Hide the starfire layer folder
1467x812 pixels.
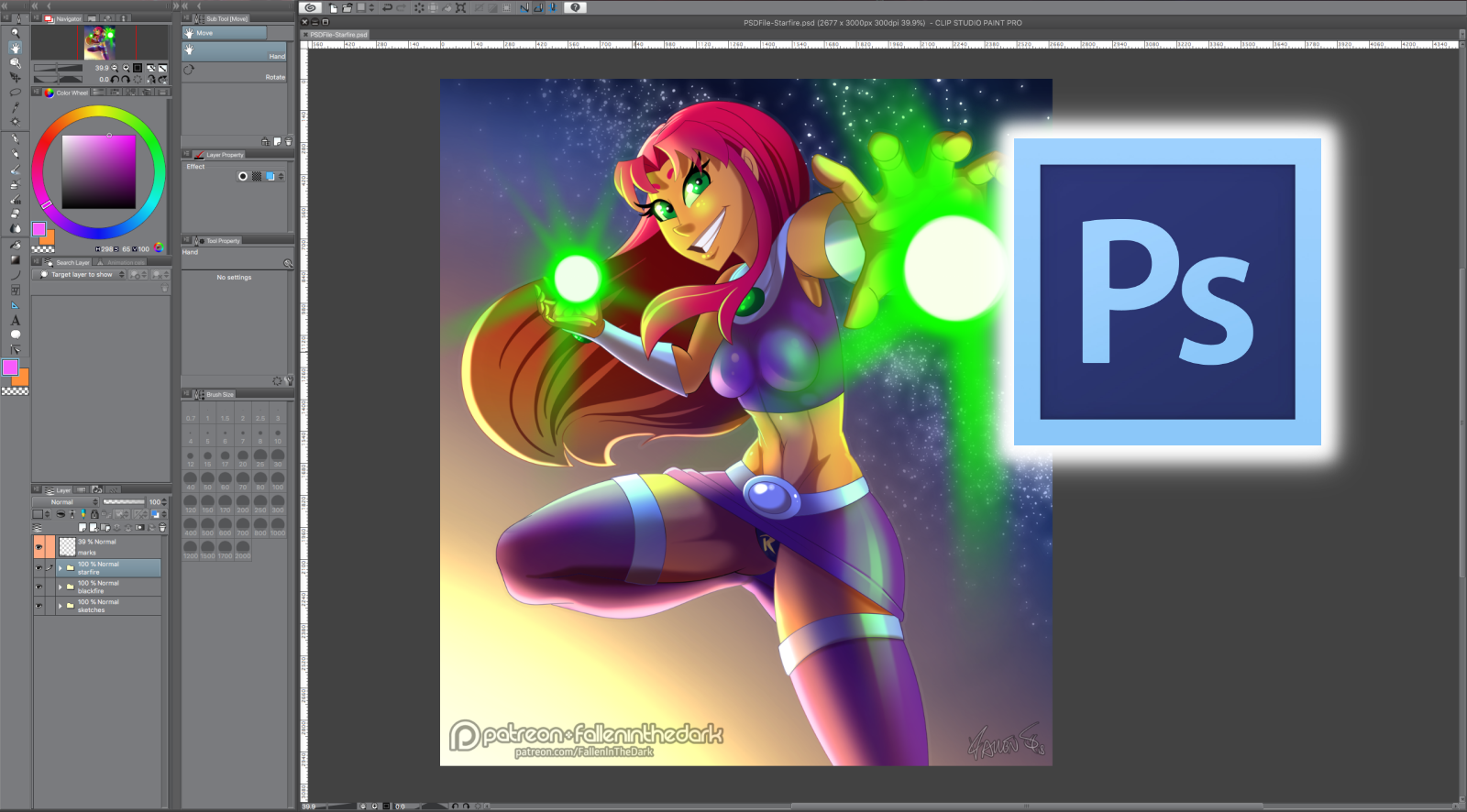pos(39,568)
